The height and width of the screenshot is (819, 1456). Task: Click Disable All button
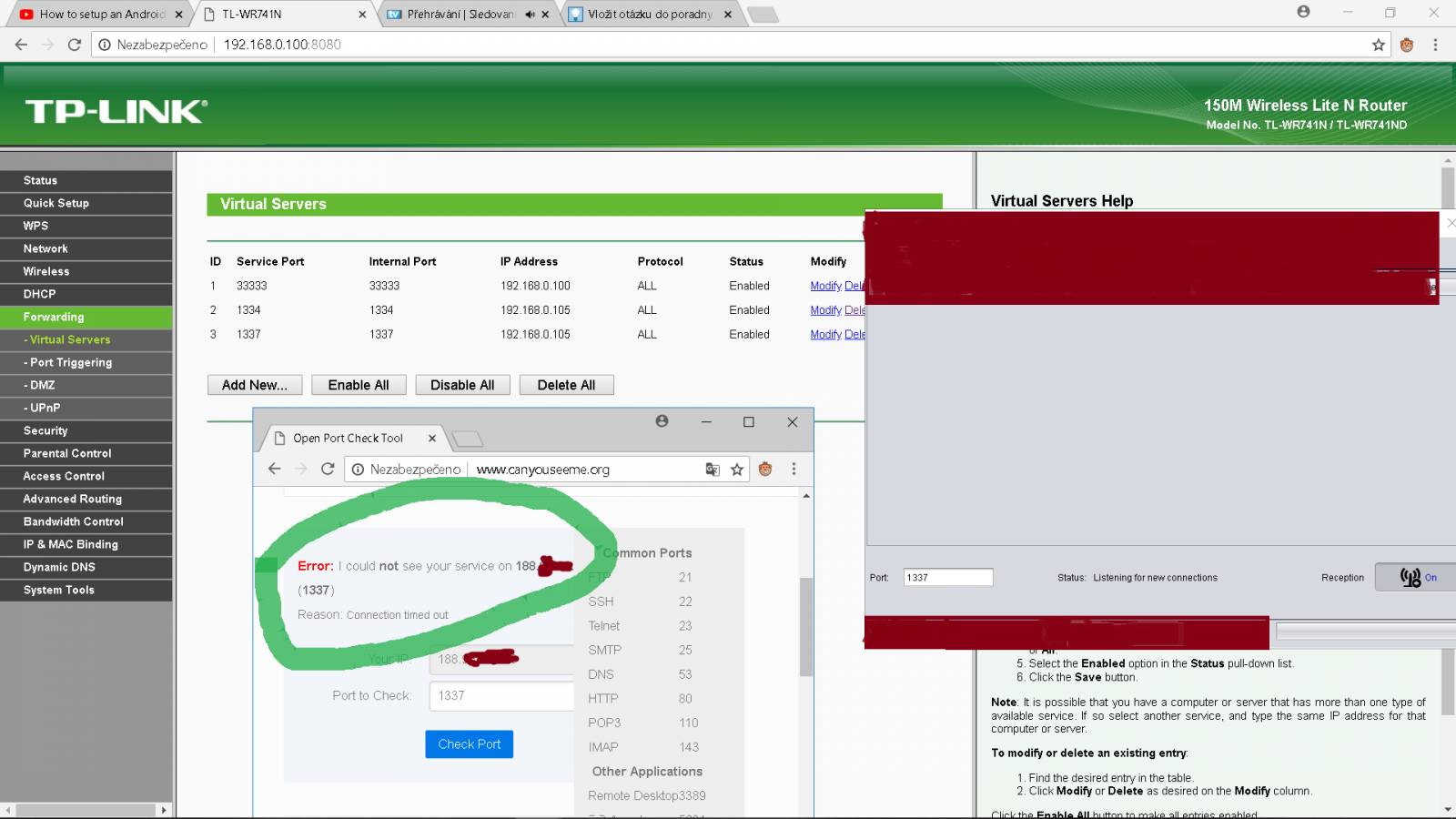[x=462, y=385]
